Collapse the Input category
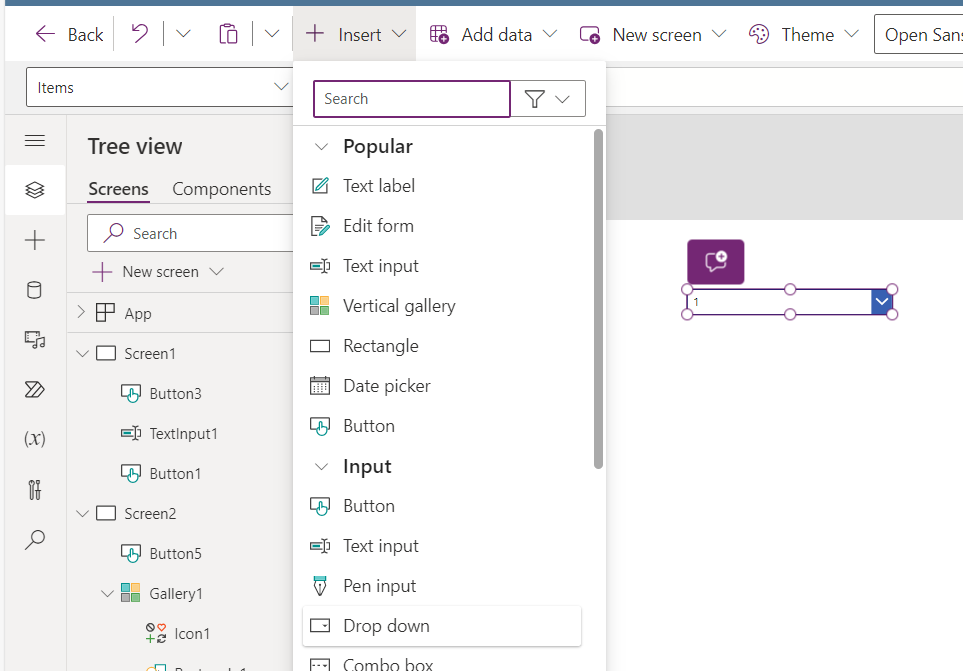The height and width of the screenshot is (671, 963). [321, 467]
